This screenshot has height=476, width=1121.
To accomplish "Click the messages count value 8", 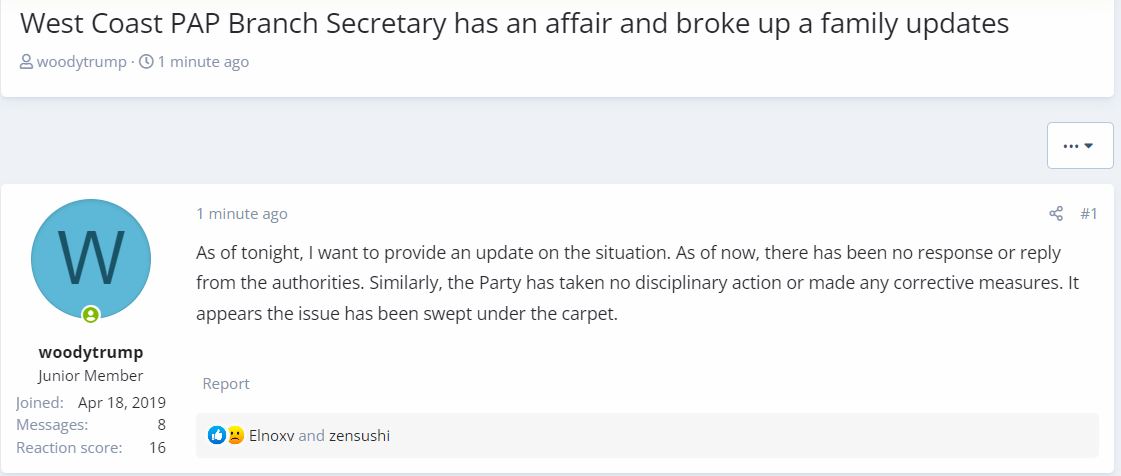I will 161,425.
